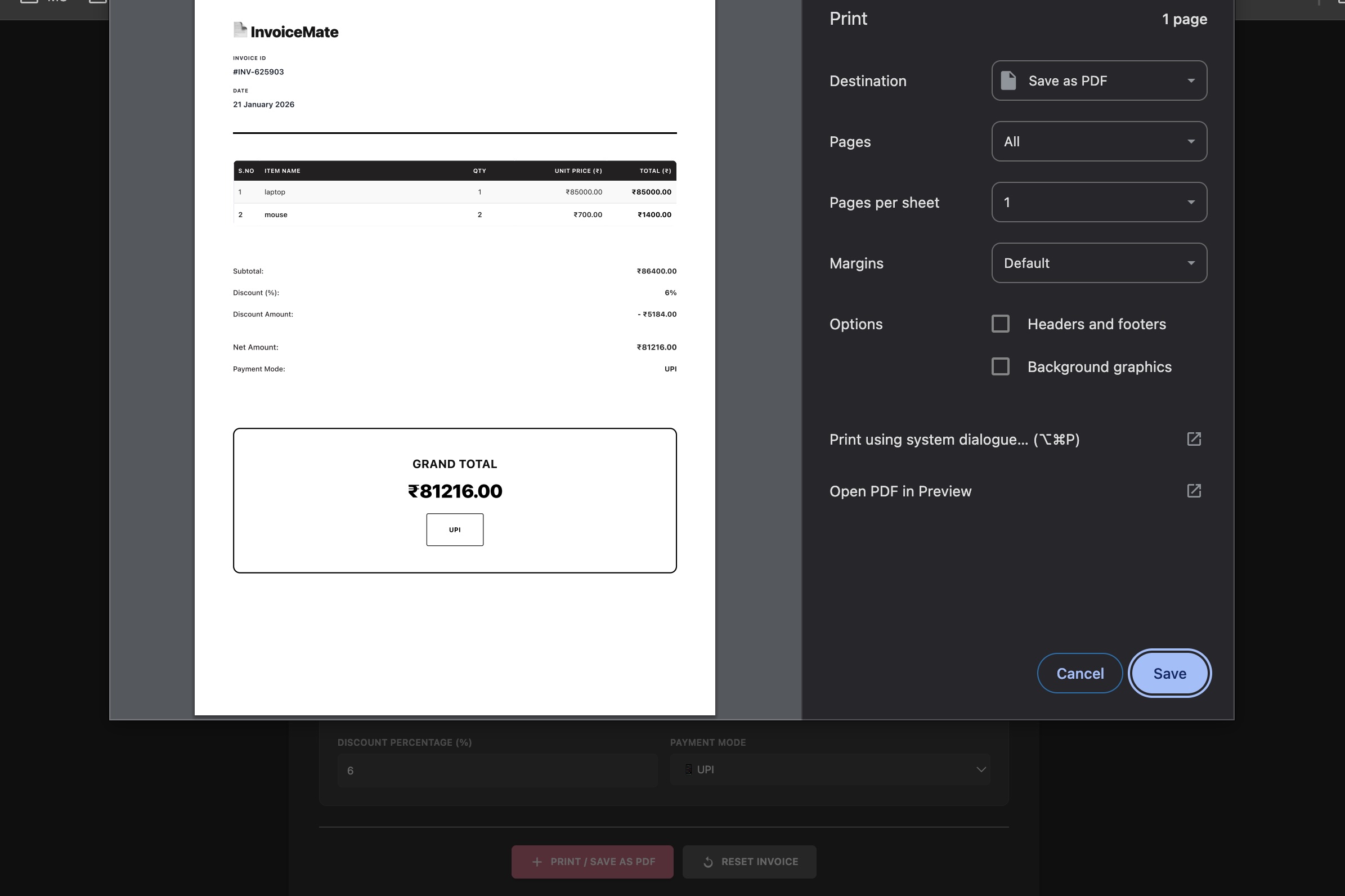The width and height of the screenshot is (1345, 896).
Task: Click the reset arrow icon on Reset Invoice
Action: [x=708, y=862]
